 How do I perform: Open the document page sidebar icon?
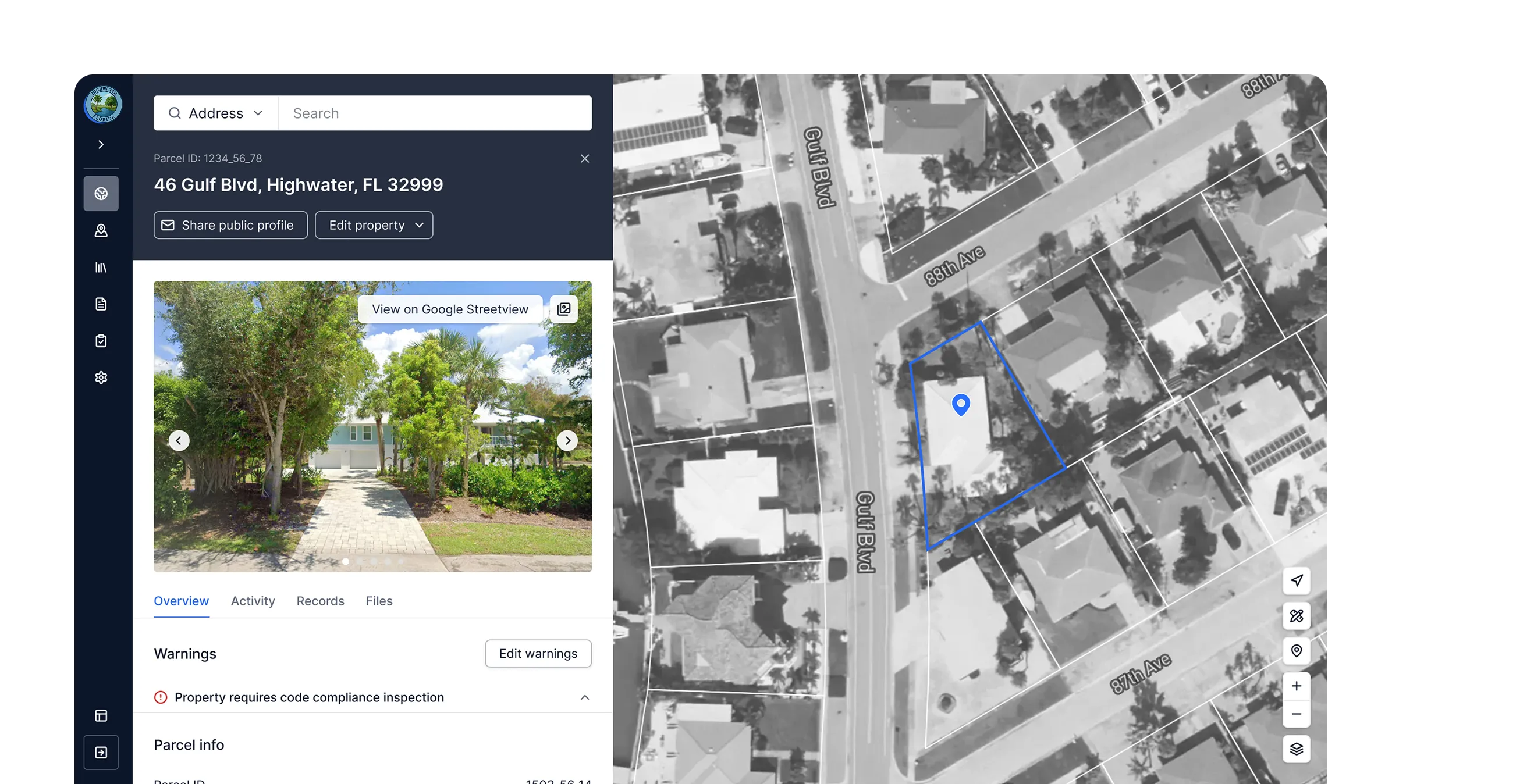tap(101, 304)
